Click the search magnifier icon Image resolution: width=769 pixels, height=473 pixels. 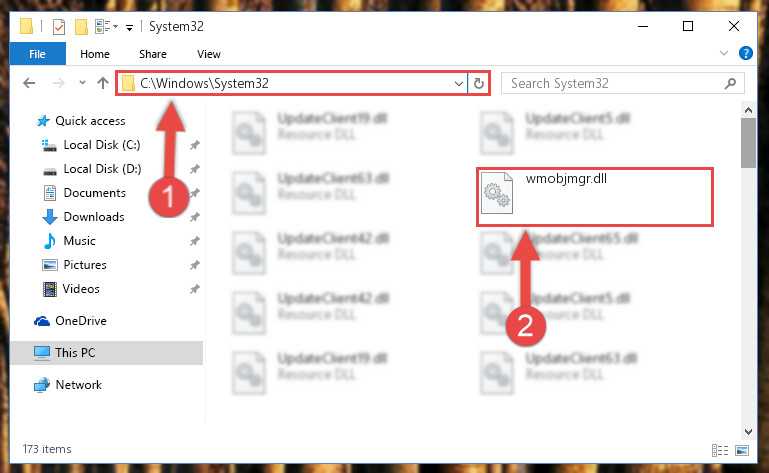(730, 83)
